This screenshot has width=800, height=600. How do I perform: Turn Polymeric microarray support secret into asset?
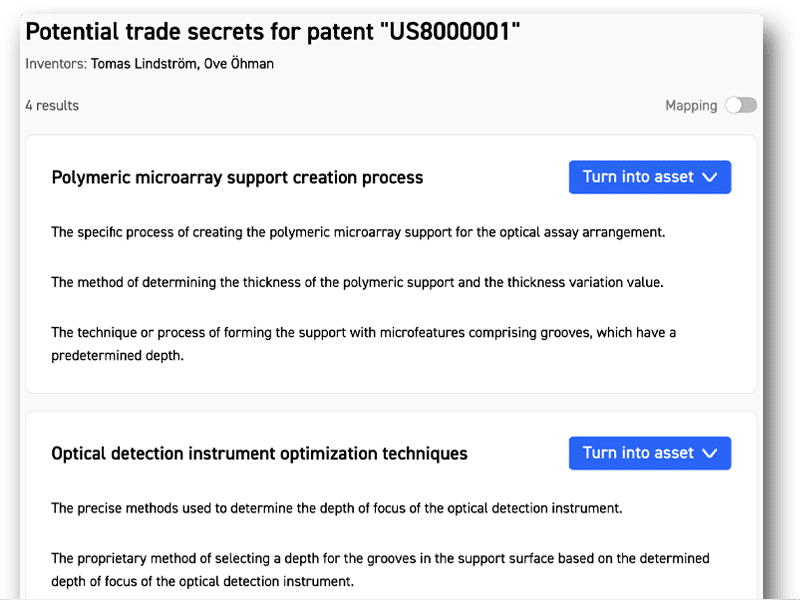click(x=638, y=177)
